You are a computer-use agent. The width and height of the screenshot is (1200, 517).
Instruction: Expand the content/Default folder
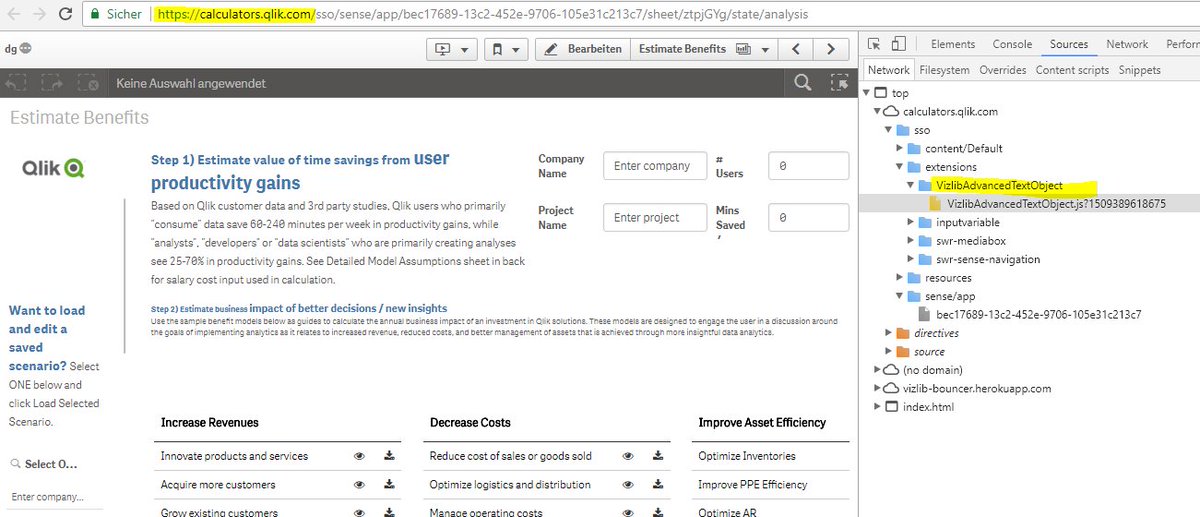[x=900, y=149]
